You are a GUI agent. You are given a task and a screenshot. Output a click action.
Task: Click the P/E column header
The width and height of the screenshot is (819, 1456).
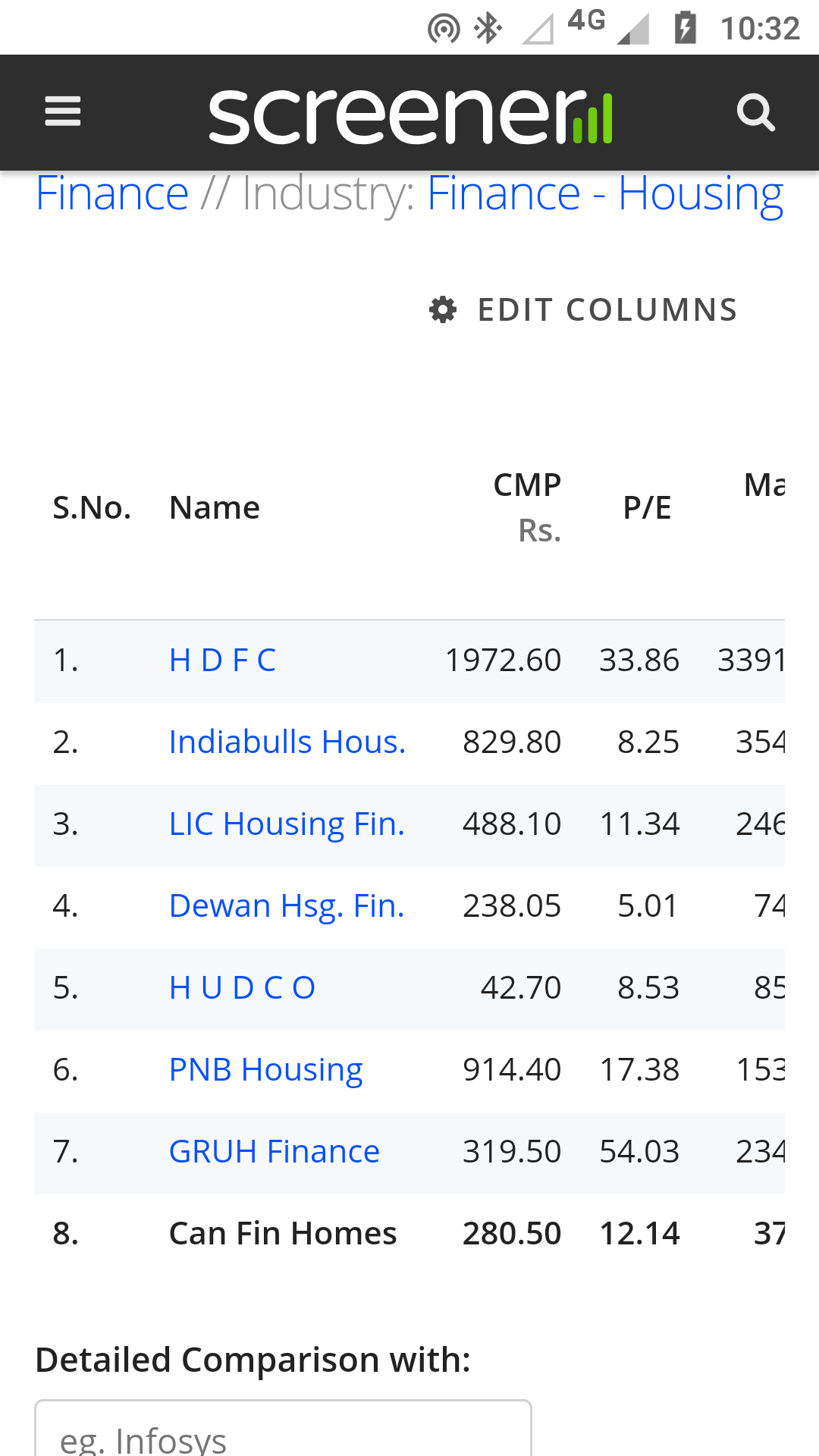(x=647, y=508)
